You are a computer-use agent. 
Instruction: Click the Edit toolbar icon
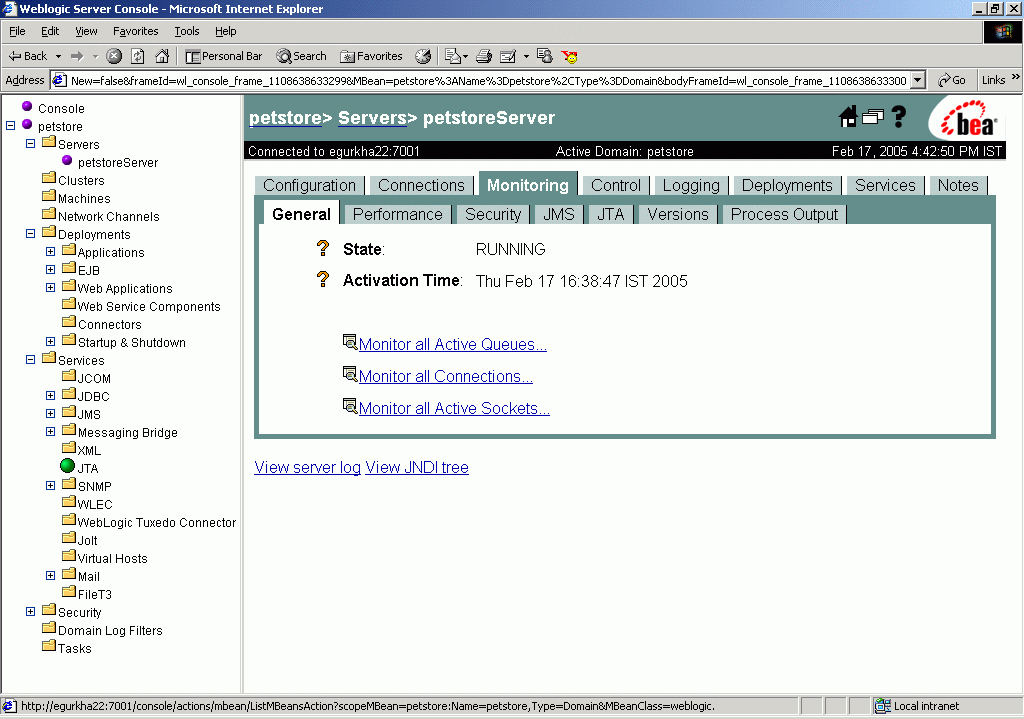tap(508, 56)
